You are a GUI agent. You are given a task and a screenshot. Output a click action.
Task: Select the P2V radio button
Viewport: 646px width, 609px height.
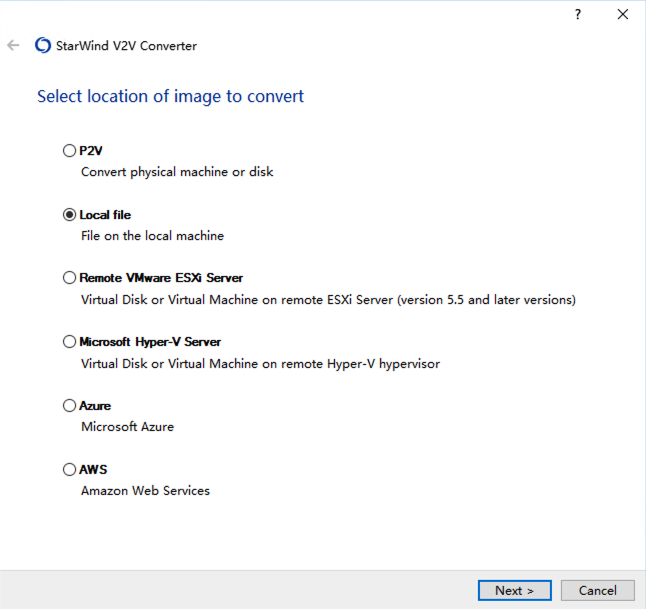tap(69, 150)
